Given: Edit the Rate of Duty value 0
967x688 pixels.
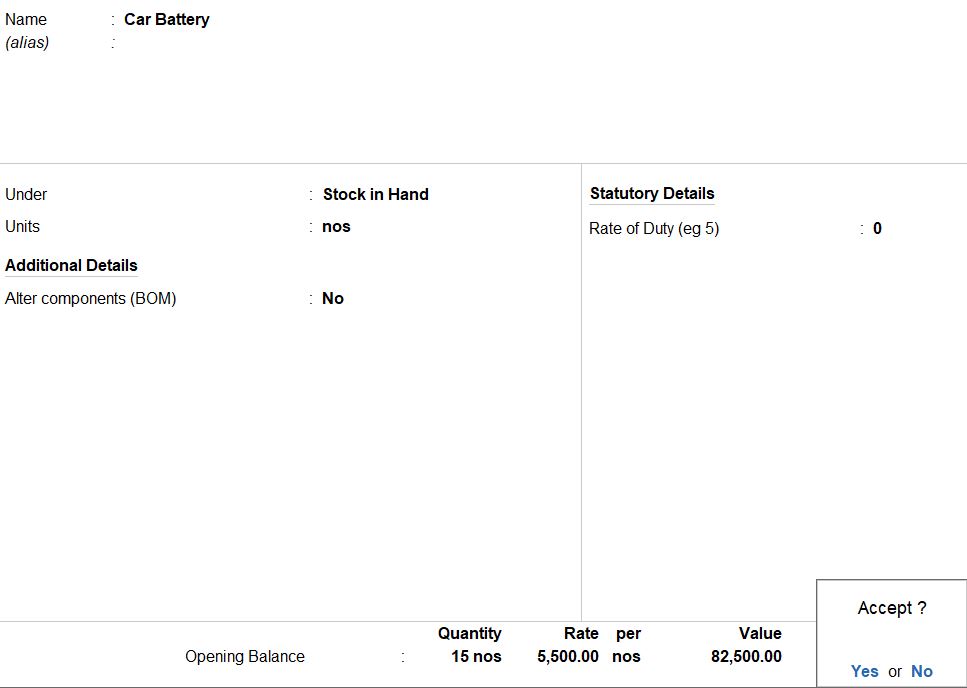Looking at the screenshot, I should coord(877,229).
